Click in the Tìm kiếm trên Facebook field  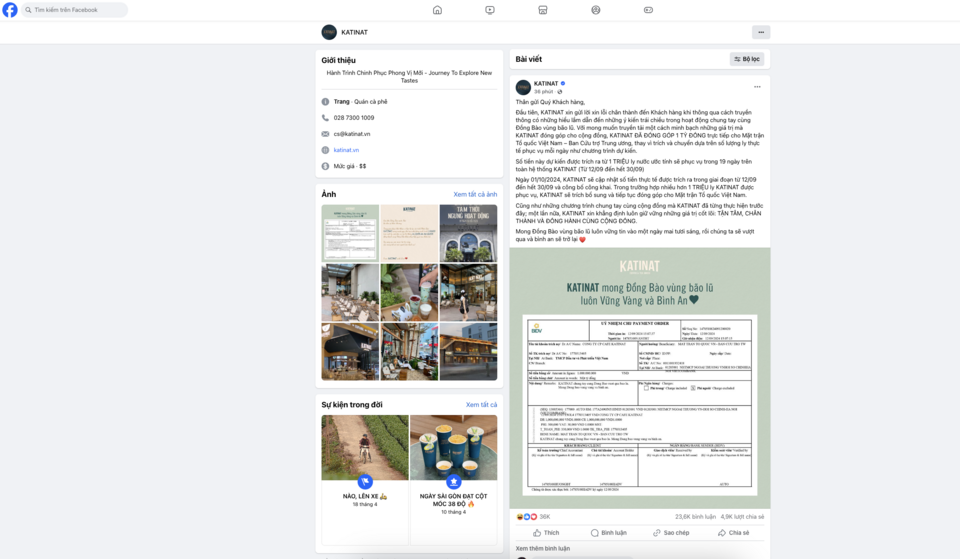[75, 10]
